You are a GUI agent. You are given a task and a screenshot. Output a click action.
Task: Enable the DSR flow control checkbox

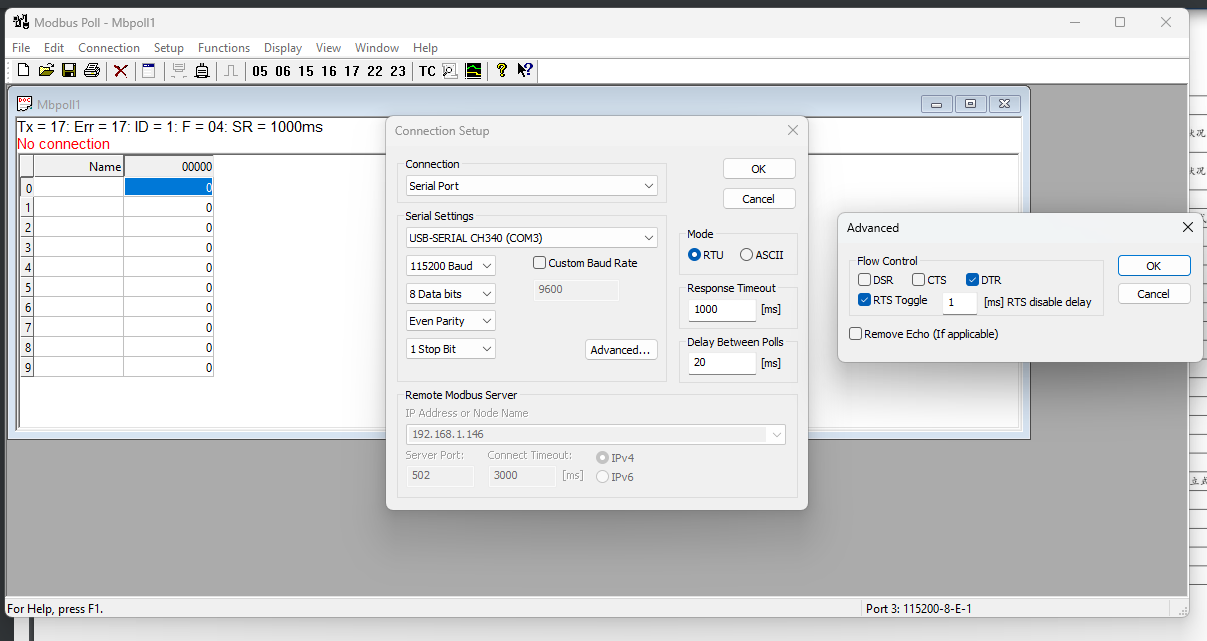[x=865, y=280]
